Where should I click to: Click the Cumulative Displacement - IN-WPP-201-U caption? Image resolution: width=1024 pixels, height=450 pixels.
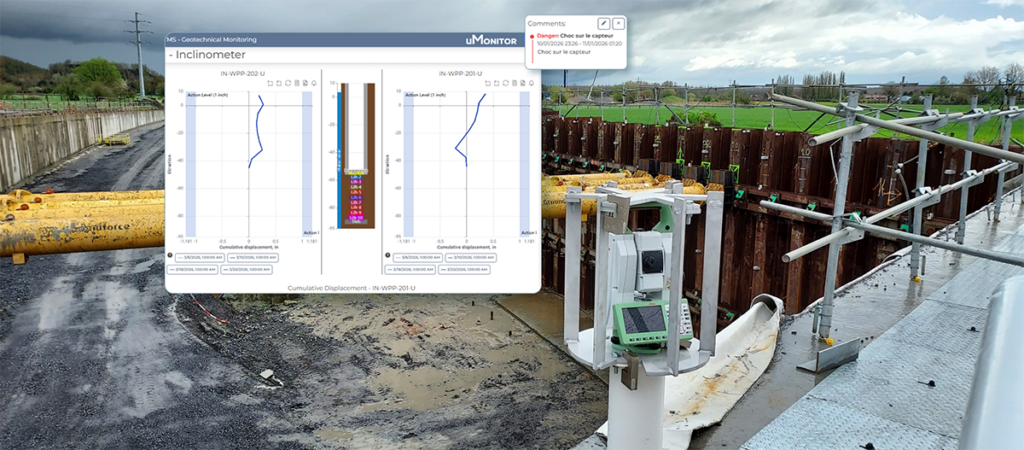tap(352, 287)
